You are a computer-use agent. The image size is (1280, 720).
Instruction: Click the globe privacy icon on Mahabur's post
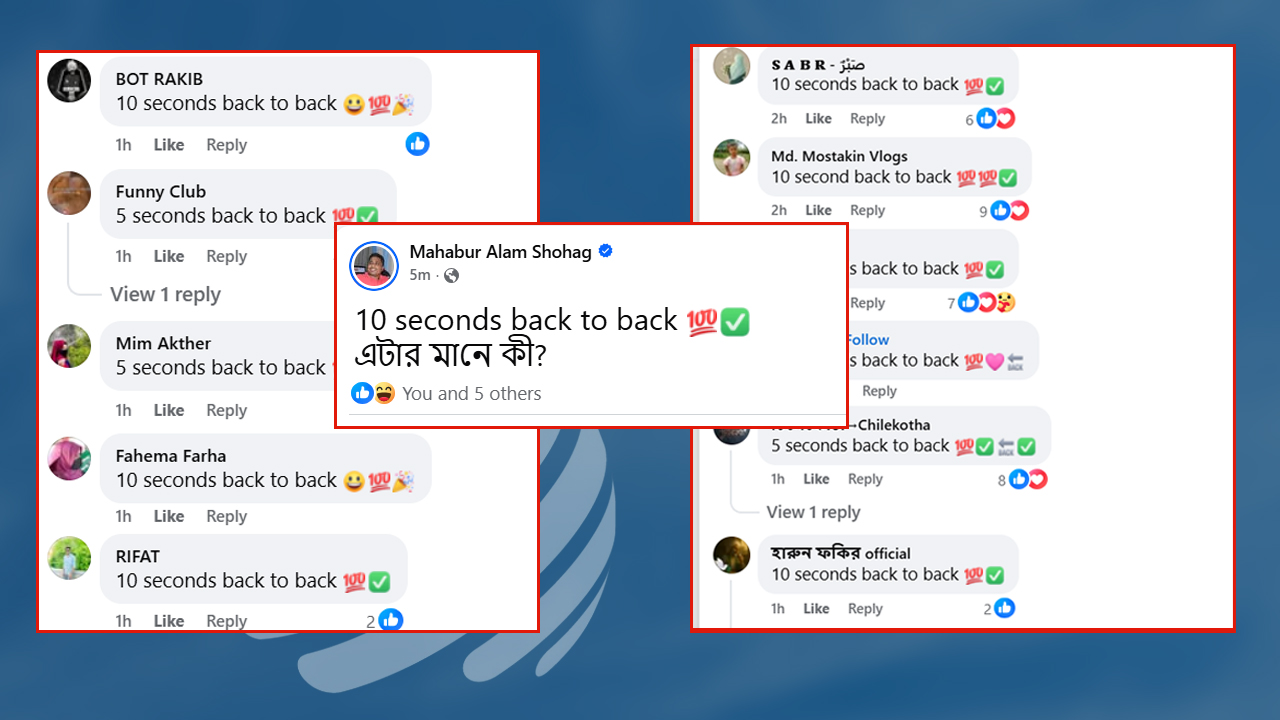coord(451,275)
